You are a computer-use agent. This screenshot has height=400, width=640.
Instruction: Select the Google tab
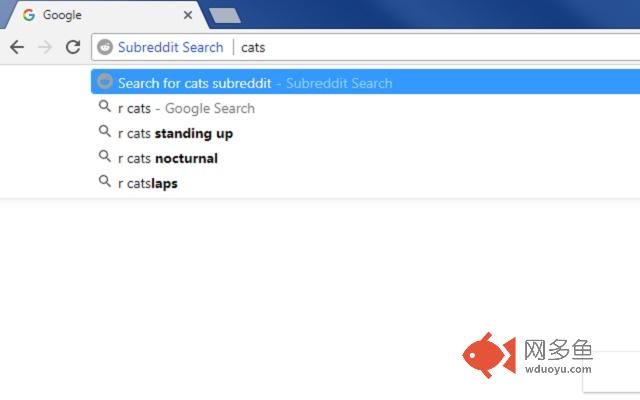coord(104,15)
